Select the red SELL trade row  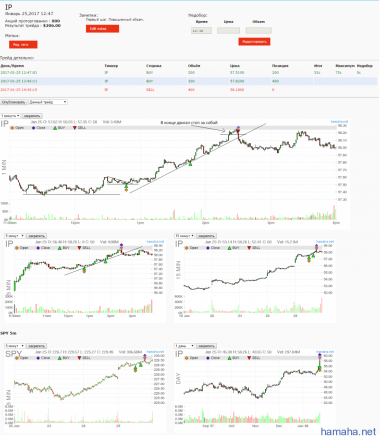point(189,90)
